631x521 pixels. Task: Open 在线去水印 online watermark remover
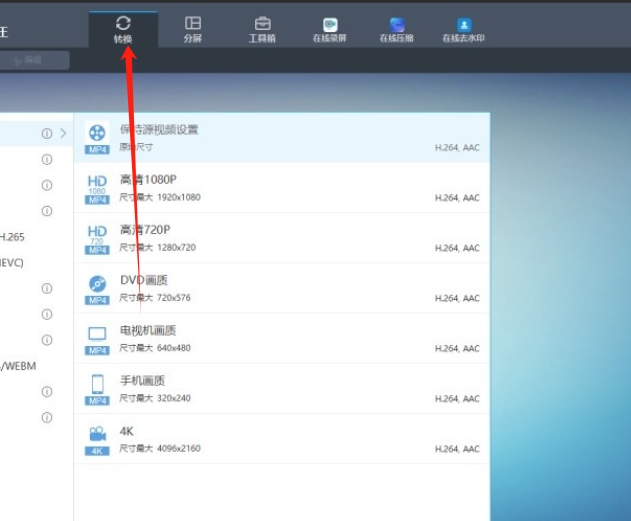coord(464,30)
